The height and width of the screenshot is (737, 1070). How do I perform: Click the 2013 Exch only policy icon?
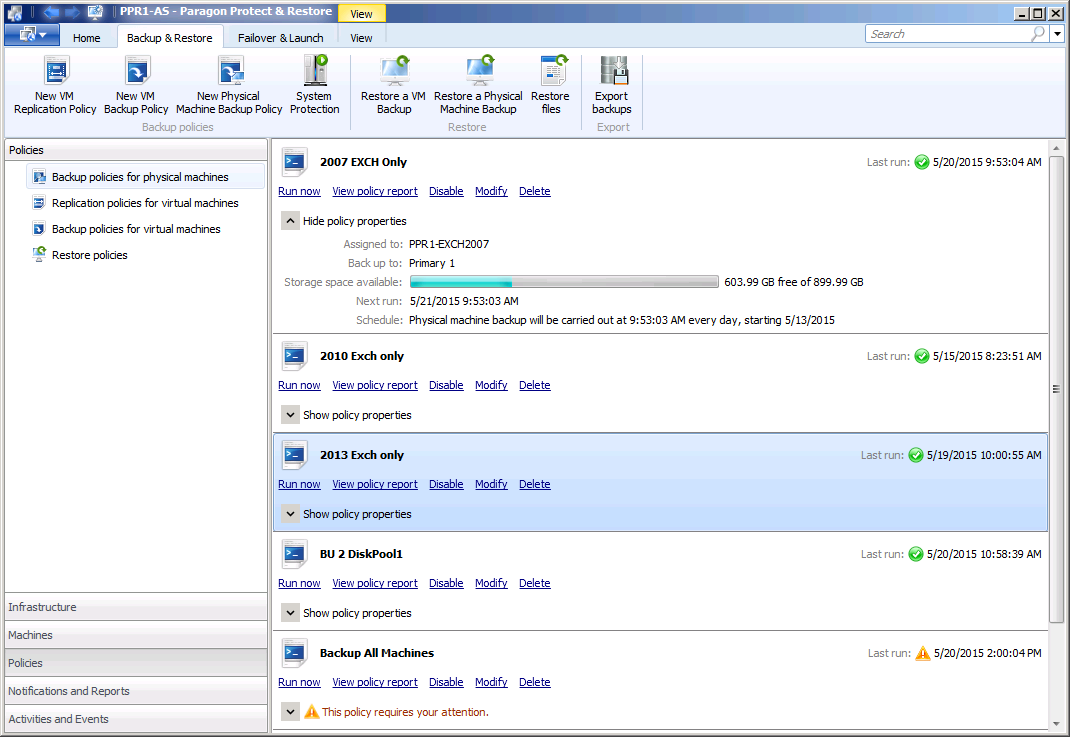(x=295, y=455)
